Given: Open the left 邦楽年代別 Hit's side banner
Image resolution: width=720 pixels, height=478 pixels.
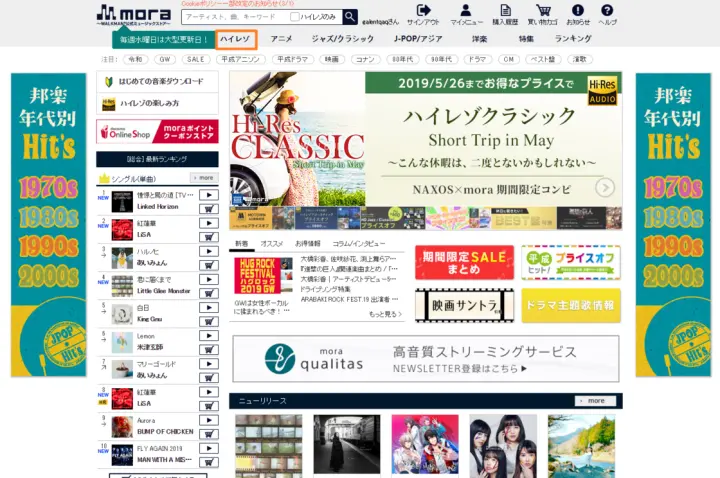Looking at the screenshot, I should click(x=48, y=225).
